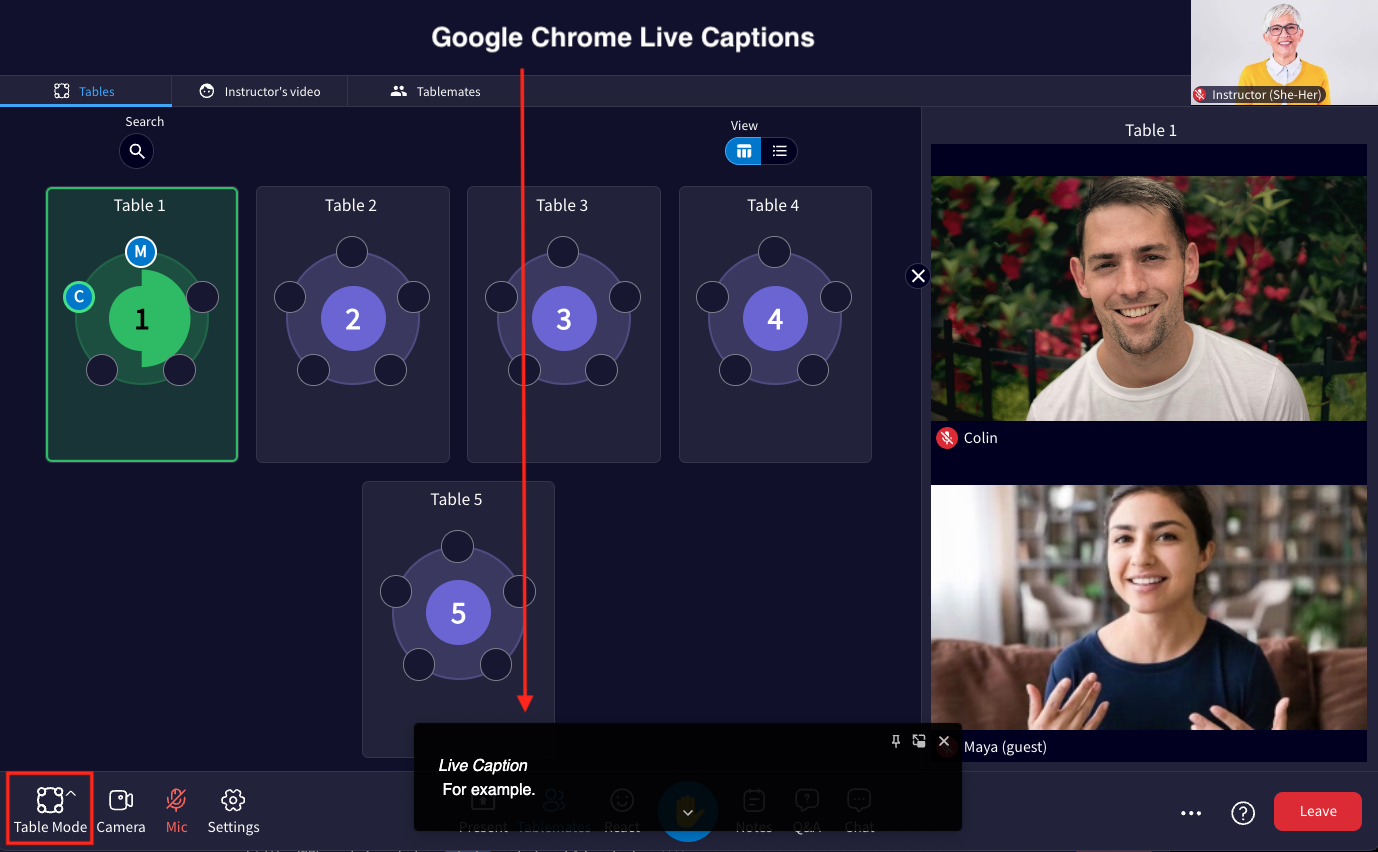Open the Tables tab

(85, 91)
